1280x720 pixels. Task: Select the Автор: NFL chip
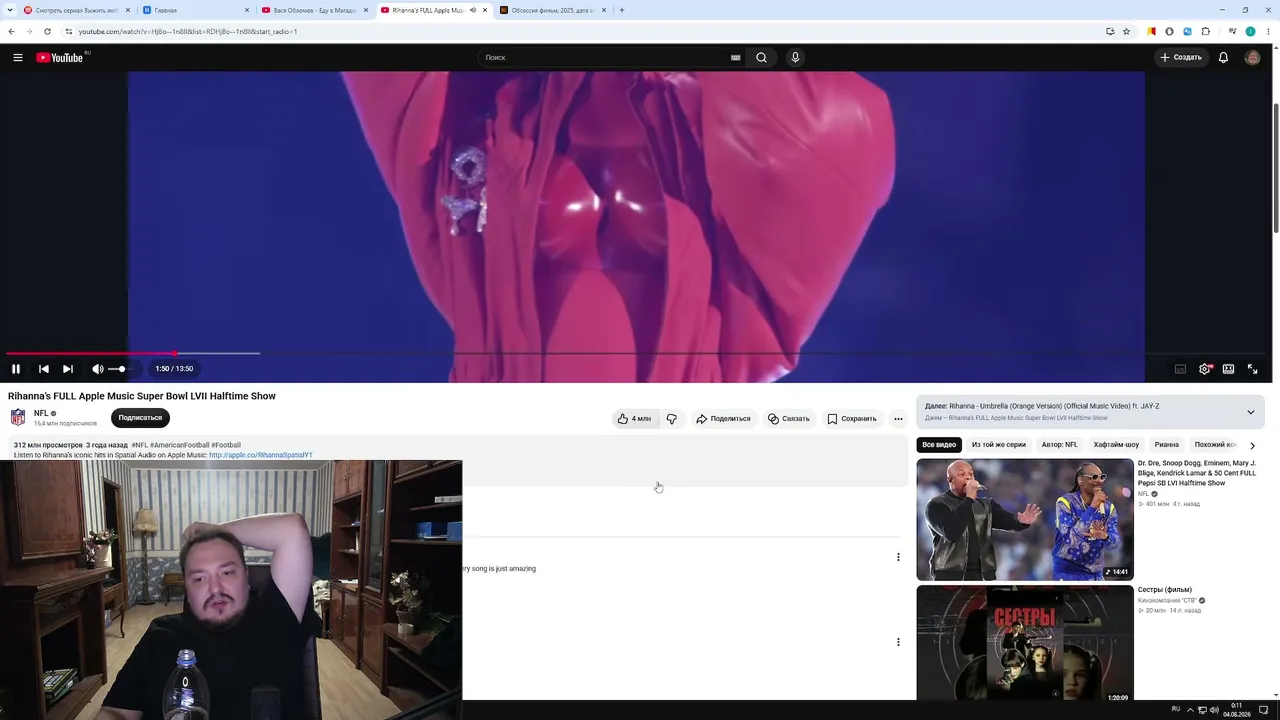(1060, 445)
